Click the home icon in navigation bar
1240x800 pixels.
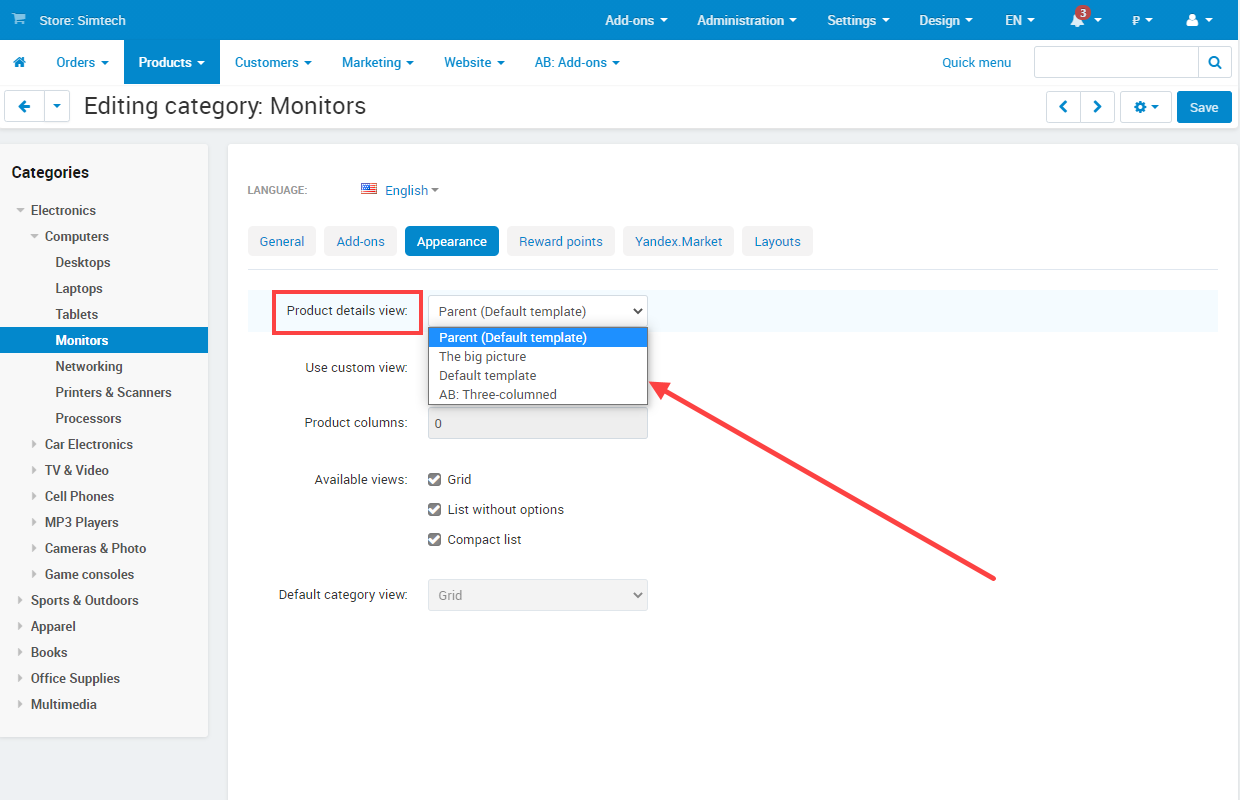[x=19, y=62]
